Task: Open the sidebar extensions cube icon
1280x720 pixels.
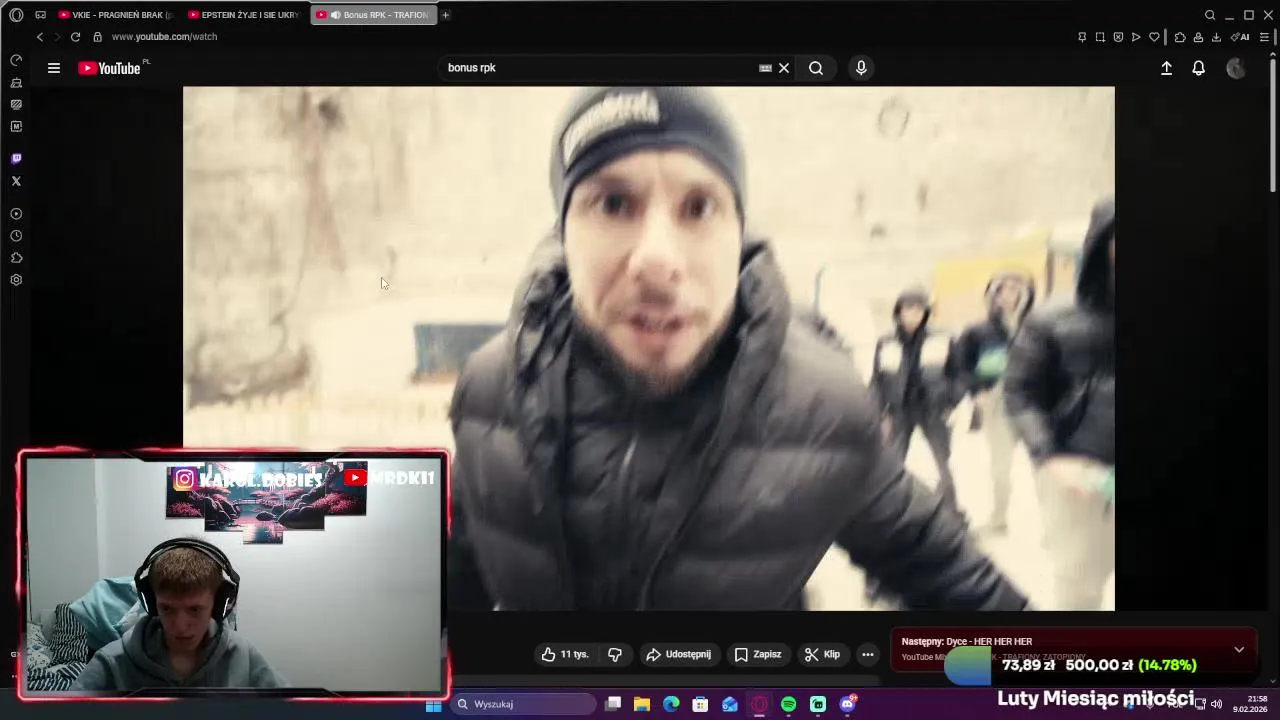Action: 16,258
